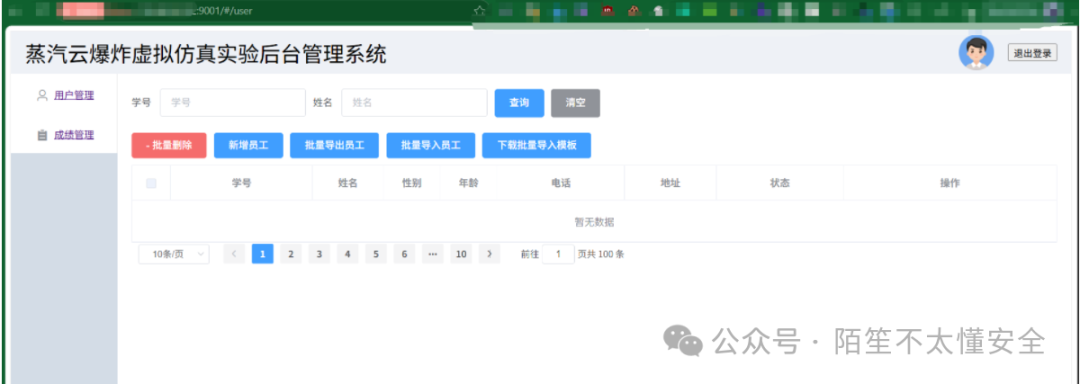Select page 3 in pagination
The width and height of the screenshot is (1080, 384).
point(319,254)
